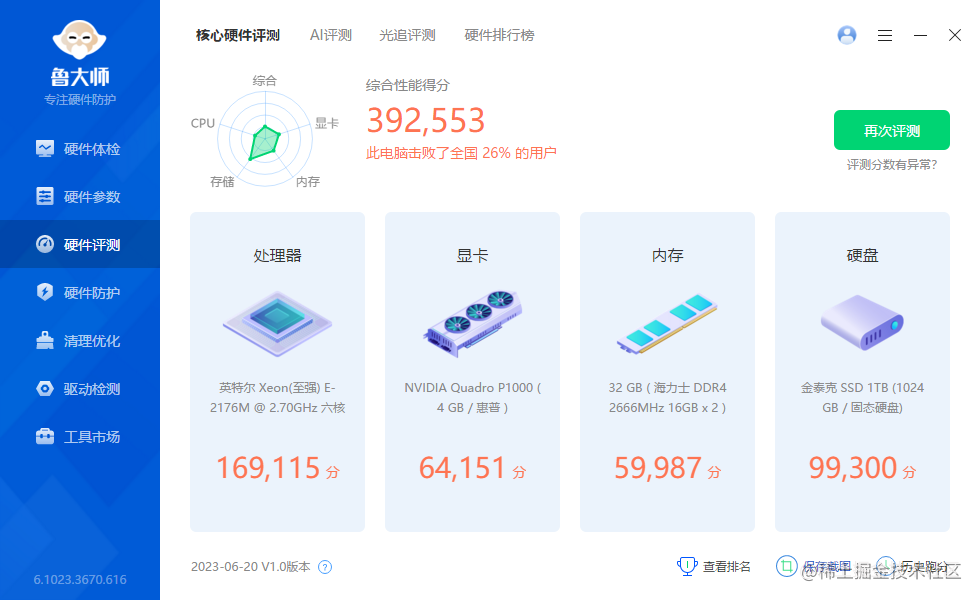Click the 驱动检测 hexagon icon
Screen dimensions: 980x600
[45, 388]
